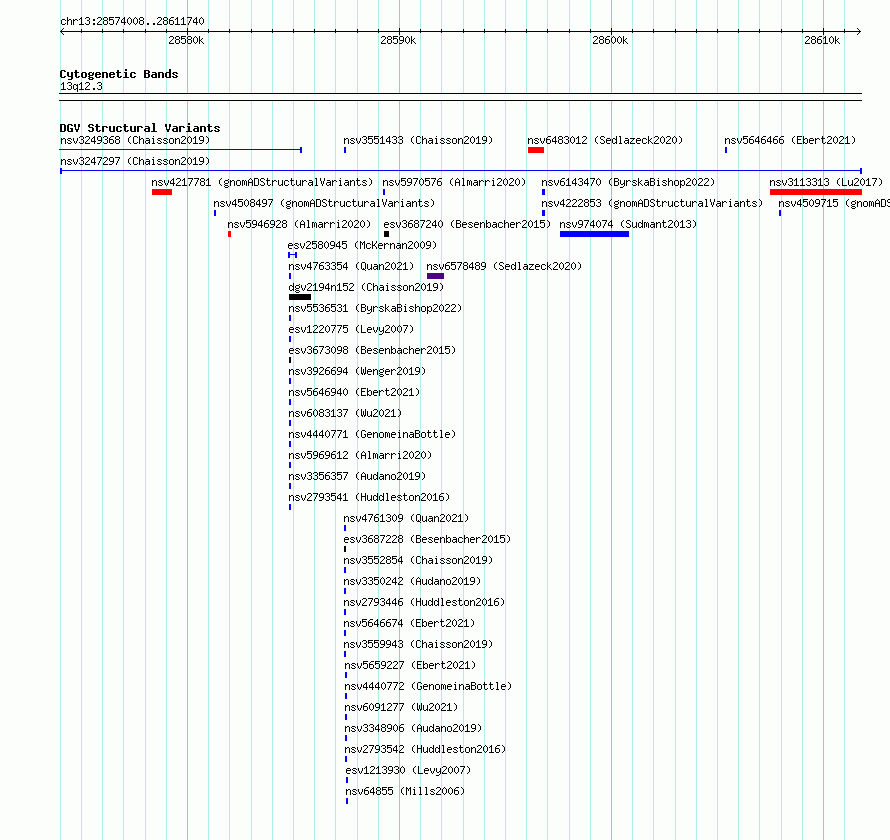Screen dimensions: 890x840
Task: Open variant nsv3247297 (Chaisson2019) label
Action: tap(135, 161)
